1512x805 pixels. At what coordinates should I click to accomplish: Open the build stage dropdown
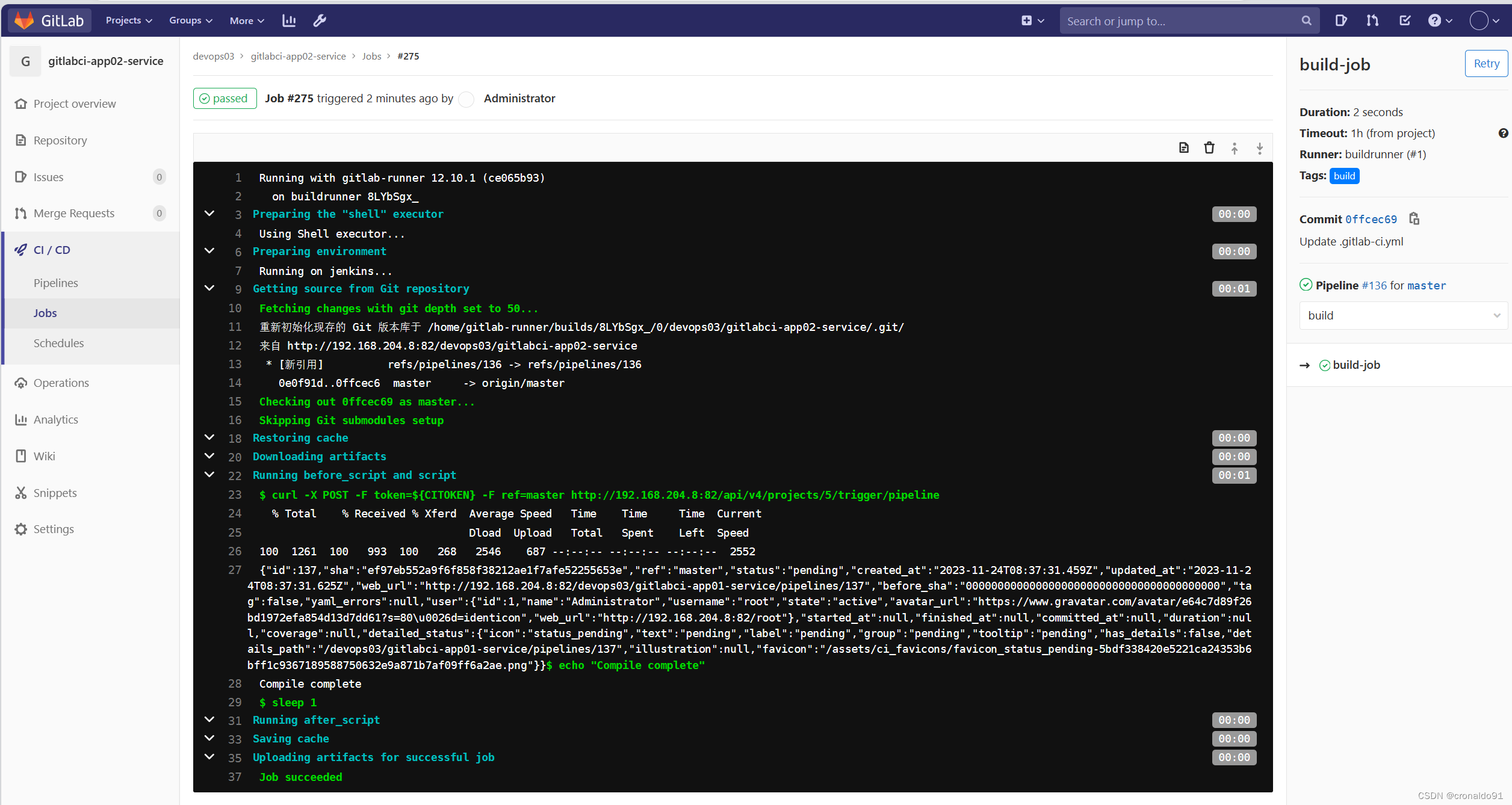(1403, 316)
